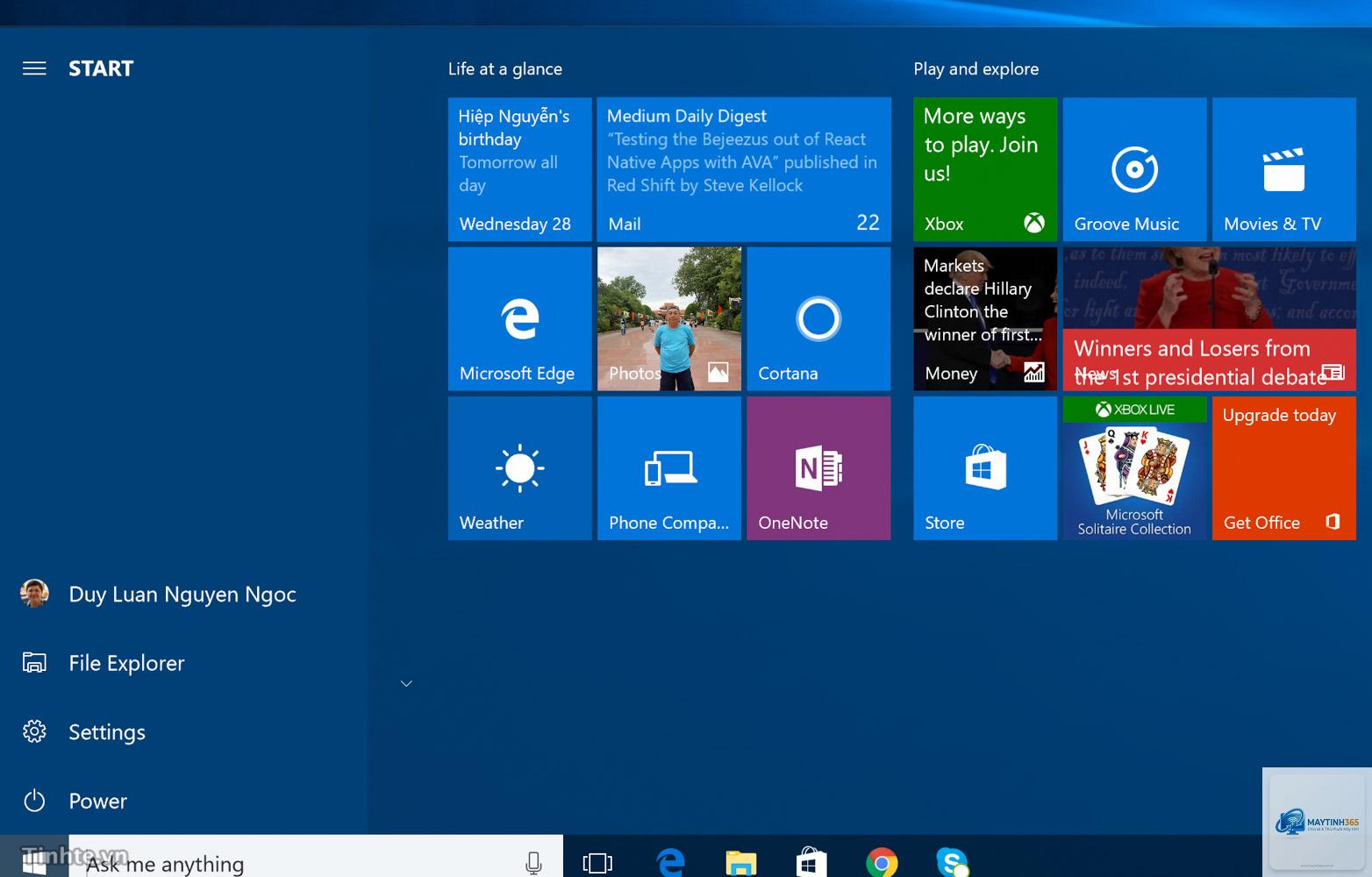Open the Mail tile with Medium Daily Digest
The height and width of the screenshot is (877, 1372).
point(744,169)
